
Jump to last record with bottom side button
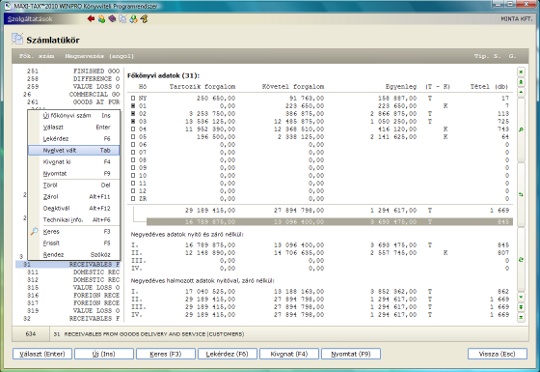click(x=521, y=317)
